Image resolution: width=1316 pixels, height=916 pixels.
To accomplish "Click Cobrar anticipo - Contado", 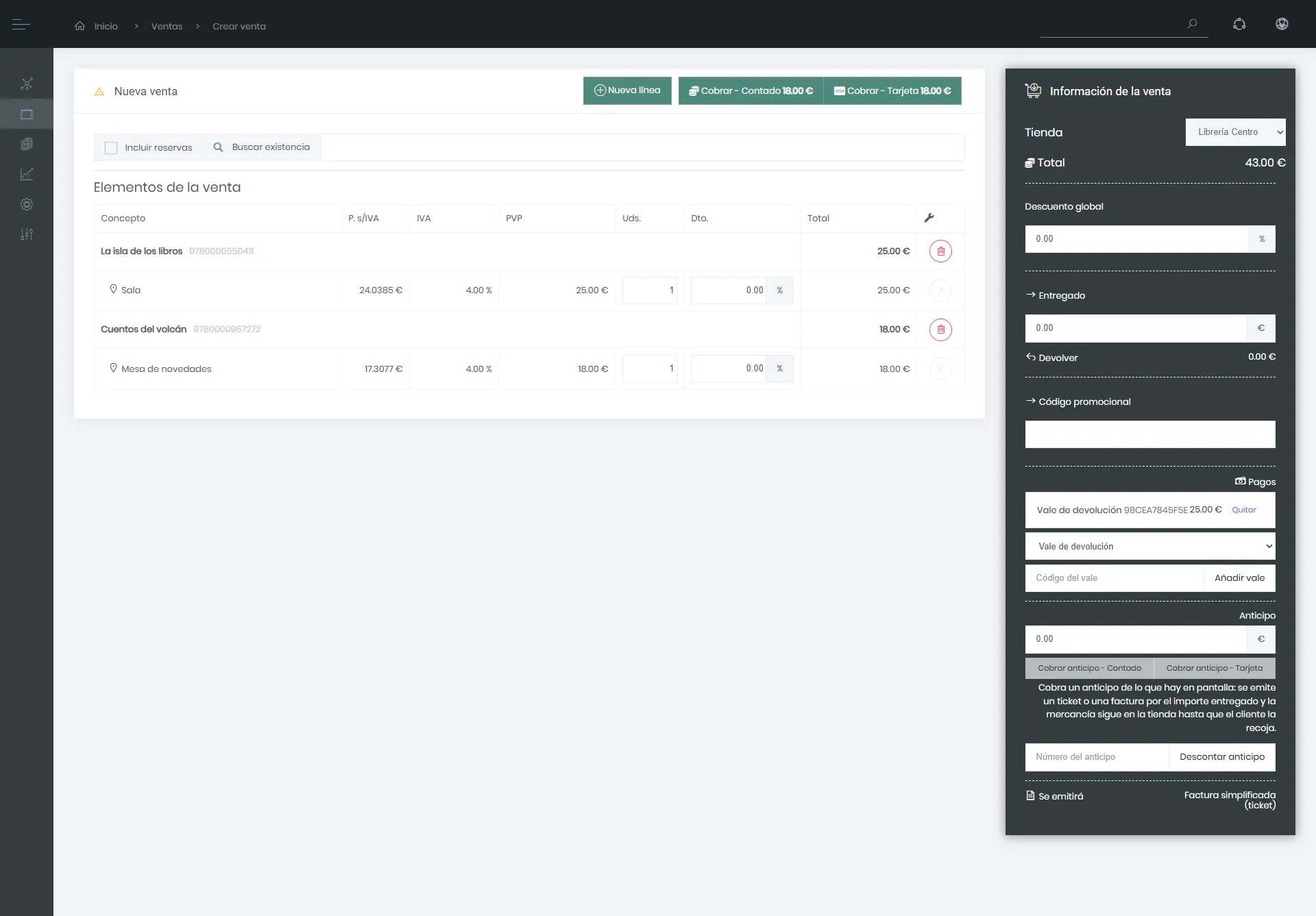I will [x=1089, y=668].
